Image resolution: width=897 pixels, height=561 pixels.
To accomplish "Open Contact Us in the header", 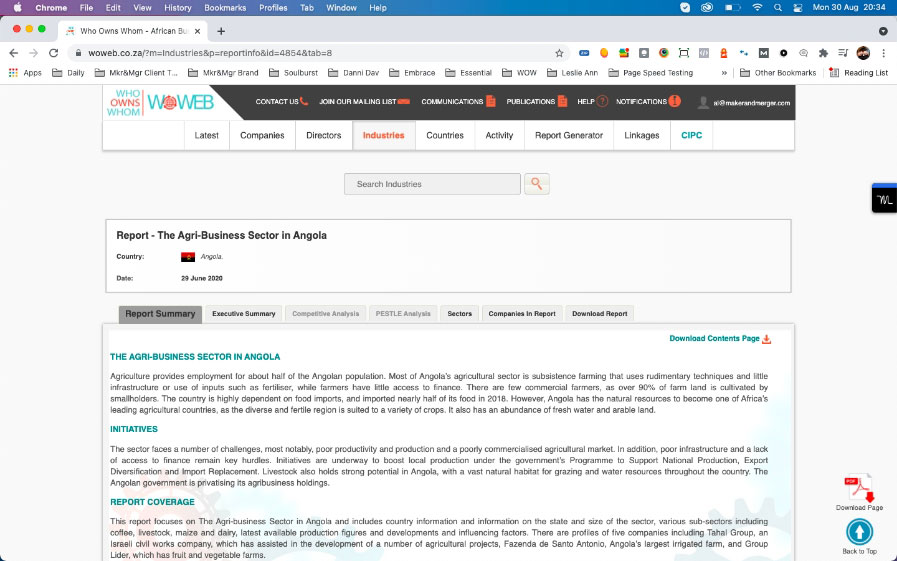I will pos(281,102).
